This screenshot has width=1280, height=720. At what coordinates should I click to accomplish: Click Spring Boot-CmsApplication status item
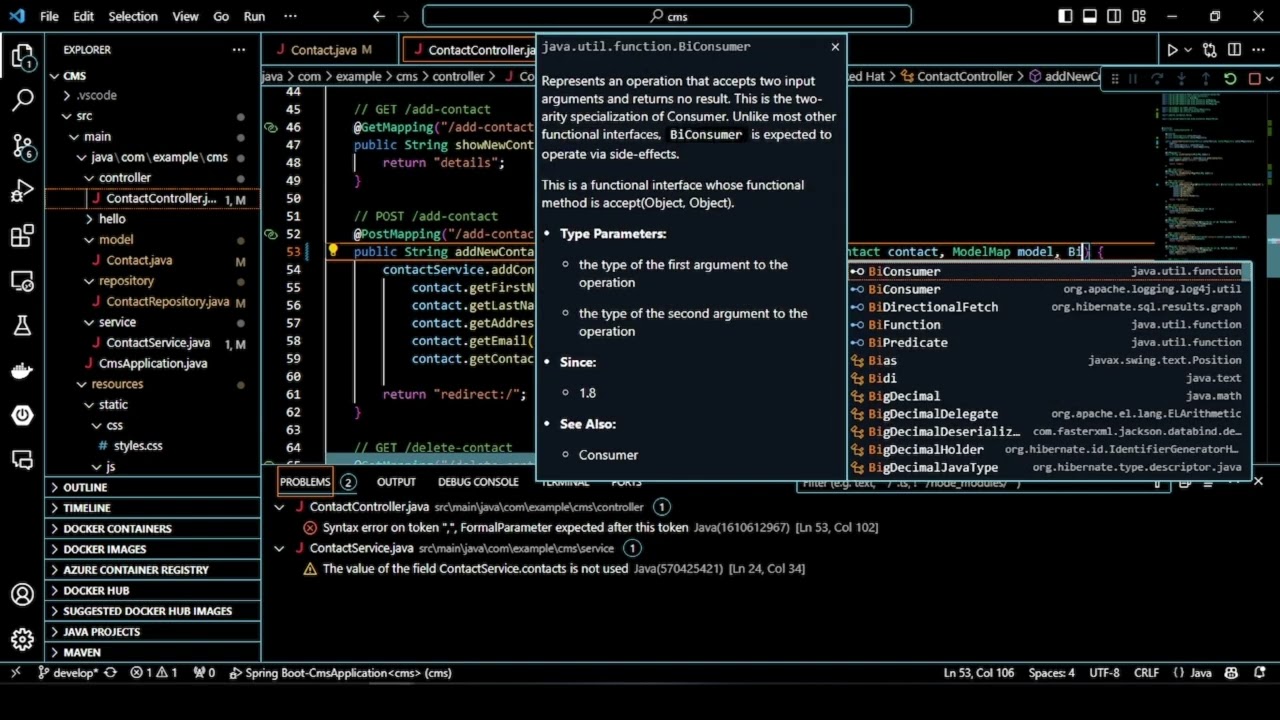pyautogui.click(x=340, y=673)
